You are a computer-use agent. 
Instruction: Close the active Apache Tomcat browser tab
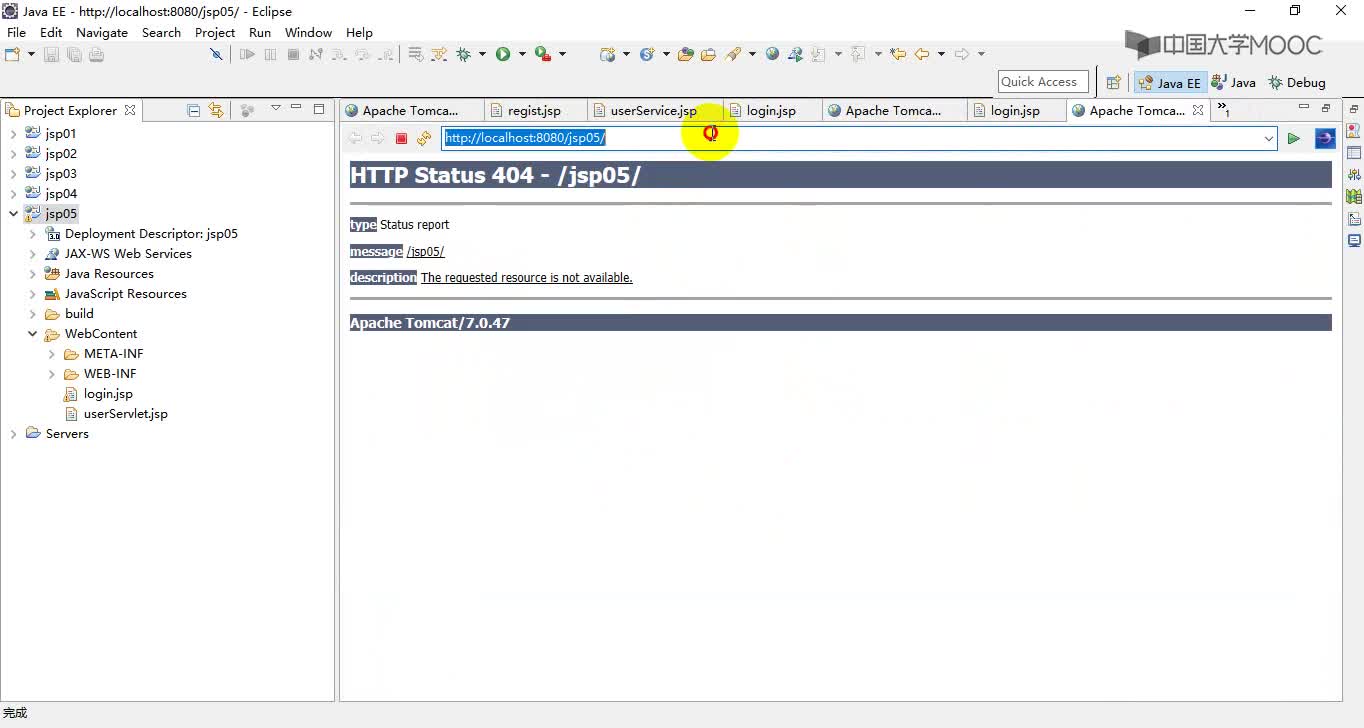point(1198,110)
